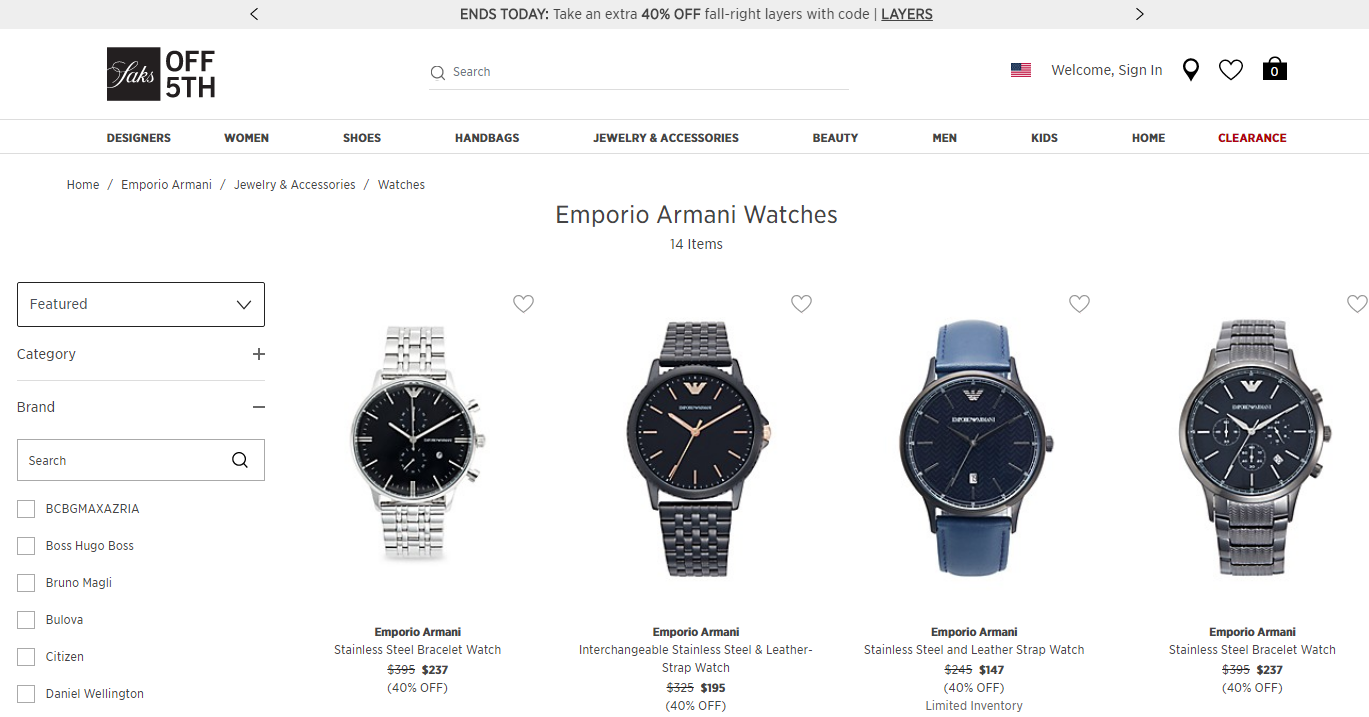Tick the Bulova brand checkbox
This screenshot has height=717, width=1369.
tap(26, 620)
